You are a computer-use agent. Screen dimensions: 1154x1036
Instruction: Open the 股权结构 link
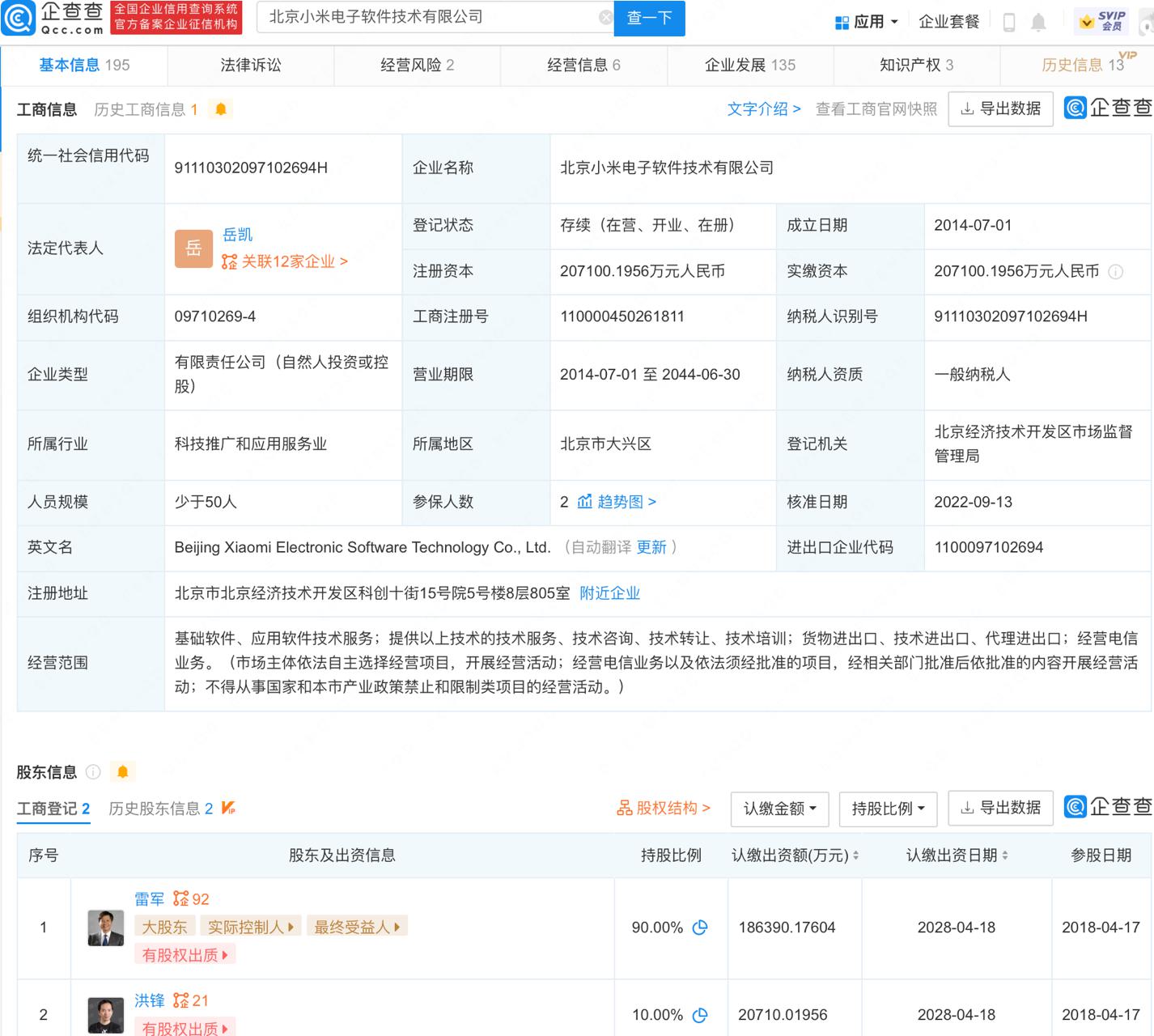tap(664, 808)
